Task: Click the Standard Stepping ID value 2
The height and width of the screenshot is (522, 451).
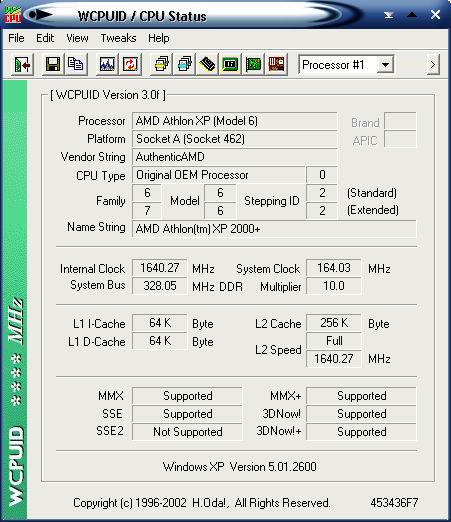Action: pyautogui.click(x=321, y=193)
